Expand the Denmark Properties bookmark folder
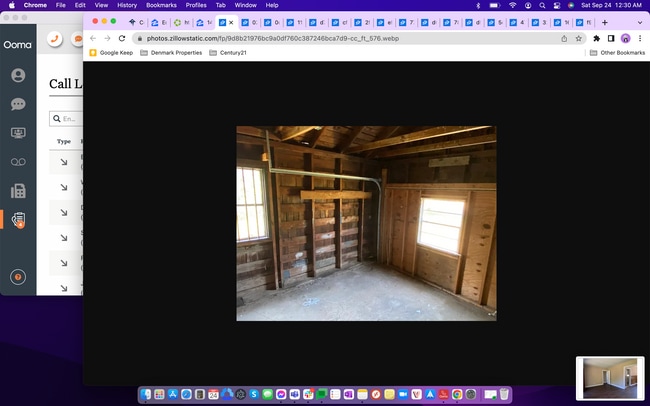The image size is (650, 406). click(171, 53)
